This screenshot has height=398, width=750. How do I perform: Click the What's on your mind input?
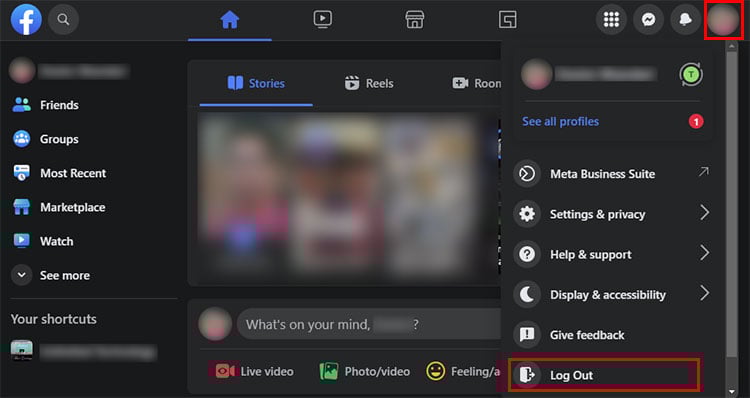click(x=369, y=324)
